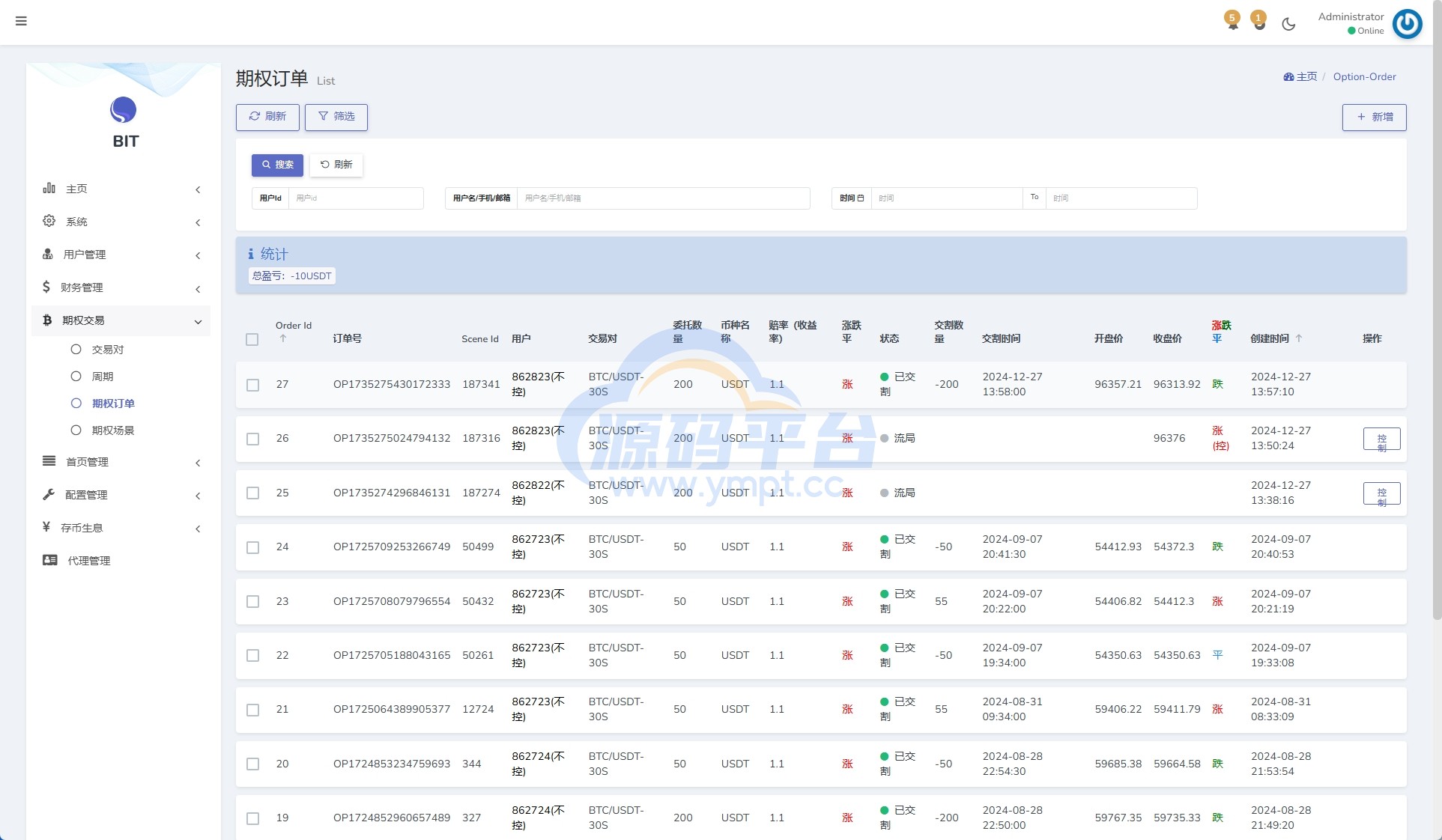Click the blue 搜索 search button
Image resolution: width=1442 pixels, height=840 pixels.
[x=277, y=165]
